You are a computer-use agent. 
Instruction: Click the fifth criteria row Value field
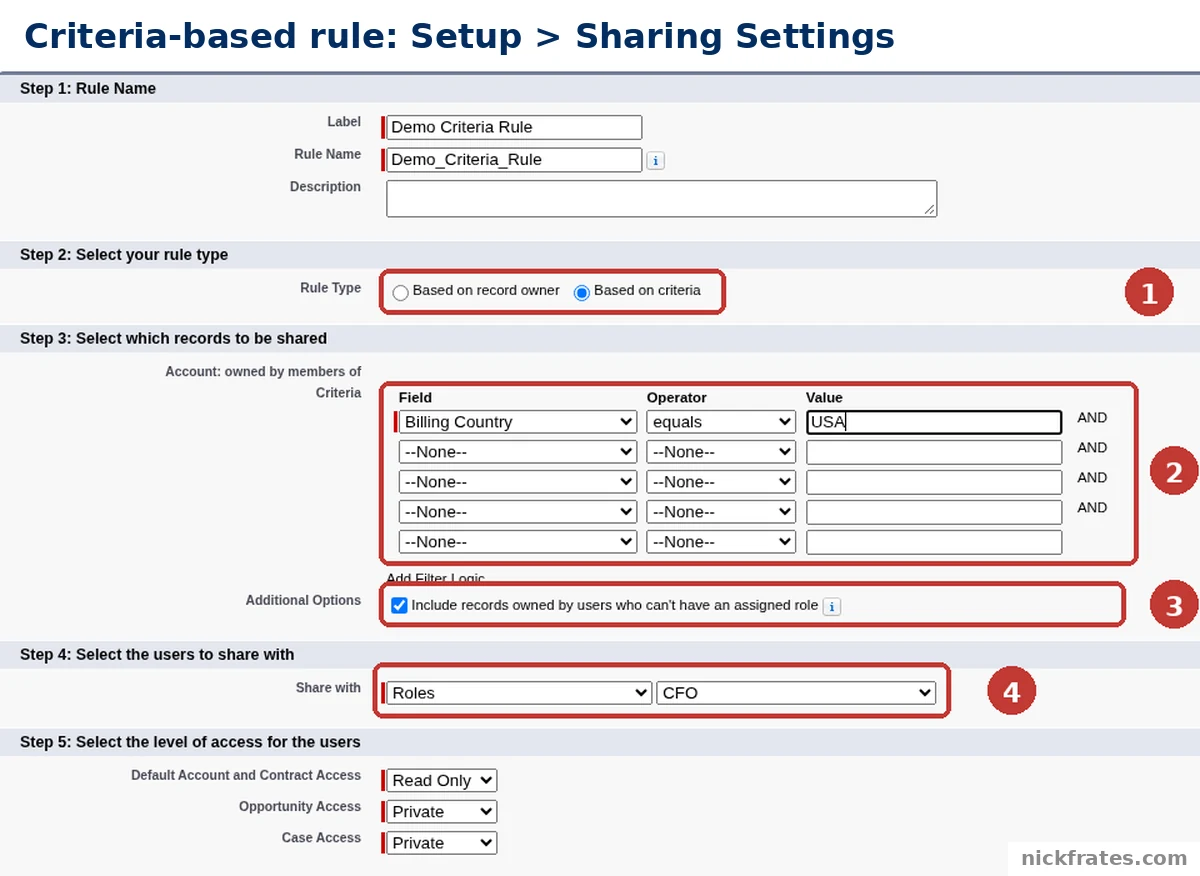(934, 542)
